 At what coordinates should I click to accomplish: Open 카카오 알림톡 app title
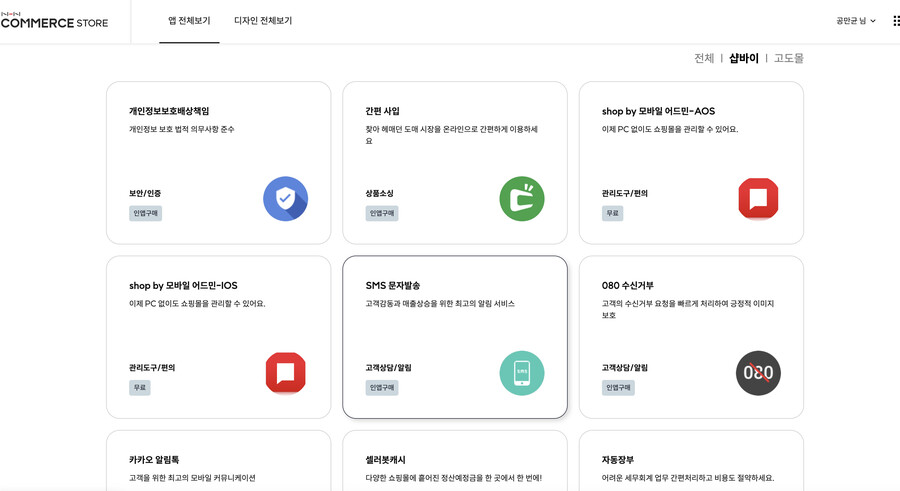154,460
